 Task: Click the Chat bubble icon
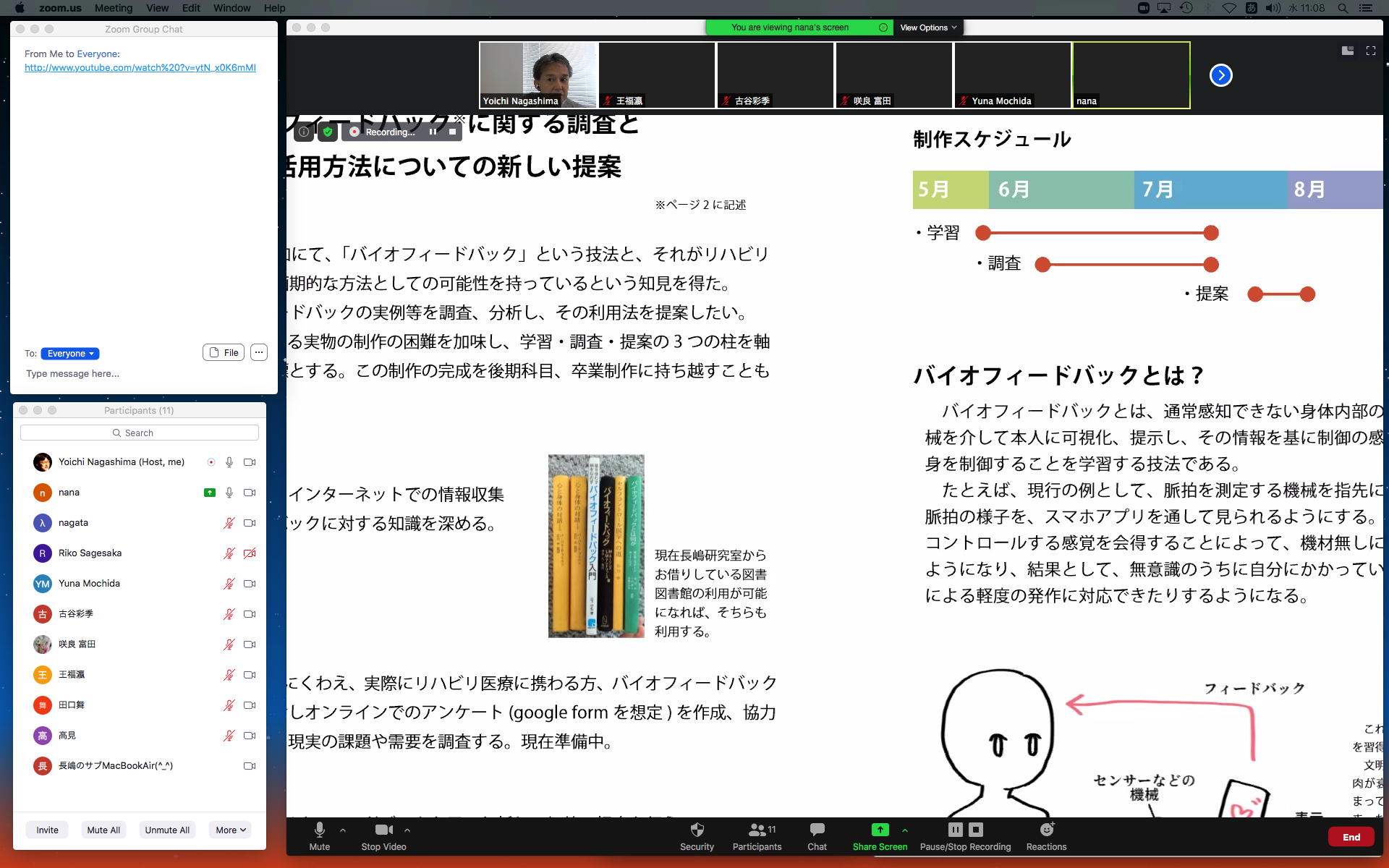(817, 830)
